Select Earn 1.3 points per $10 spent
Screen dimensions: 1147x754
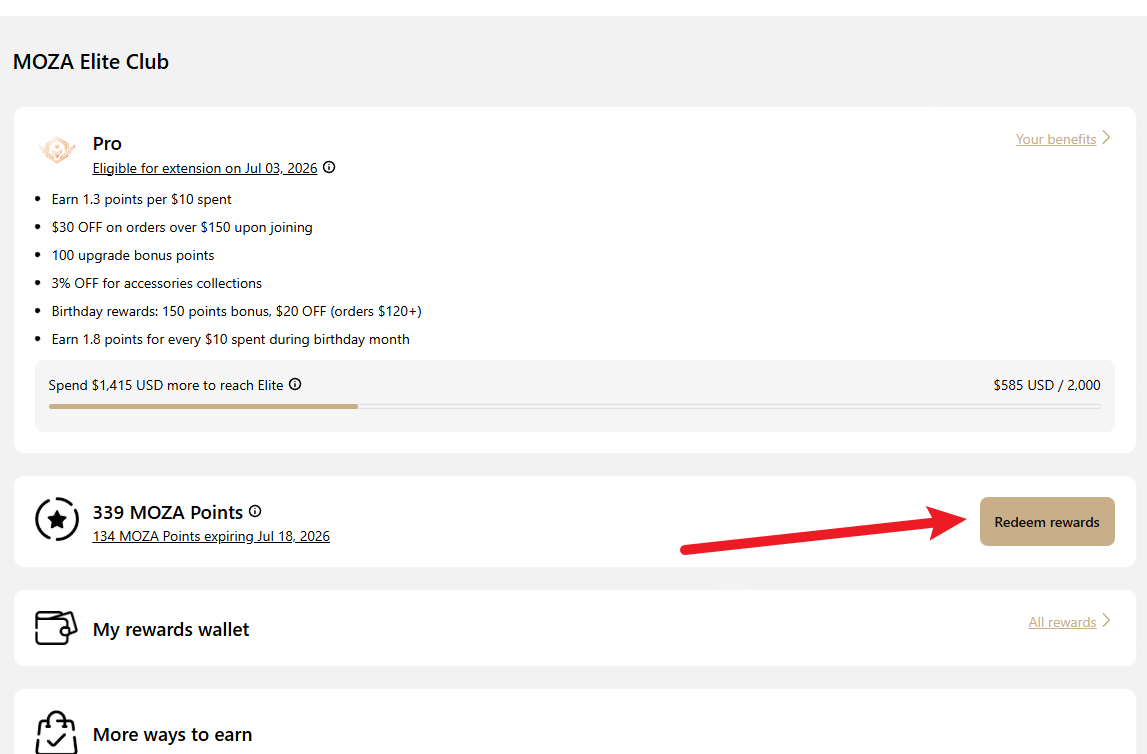click(141, 199)
